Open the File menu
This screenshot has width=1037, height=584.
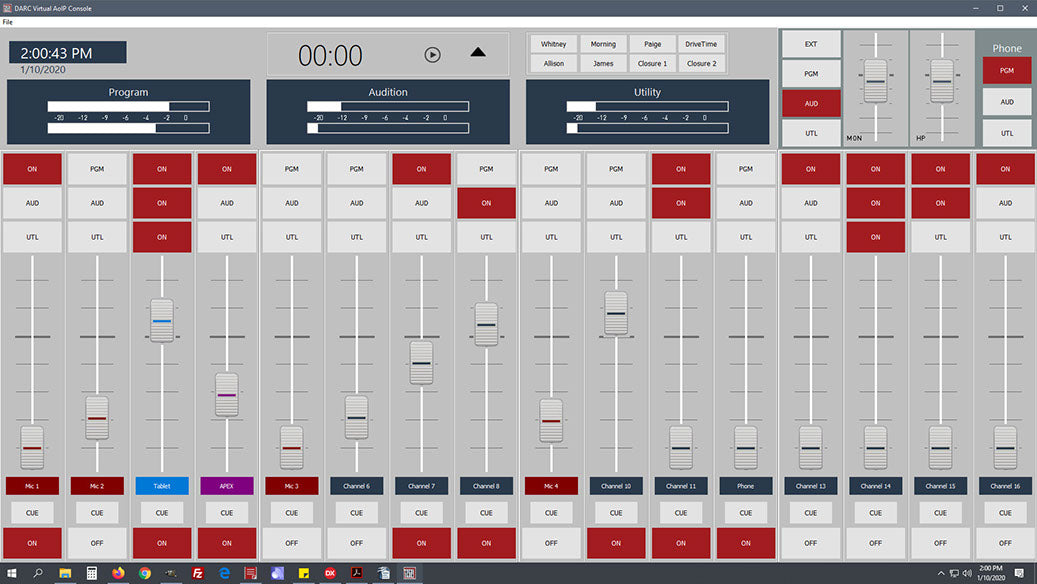coord(8,22)
